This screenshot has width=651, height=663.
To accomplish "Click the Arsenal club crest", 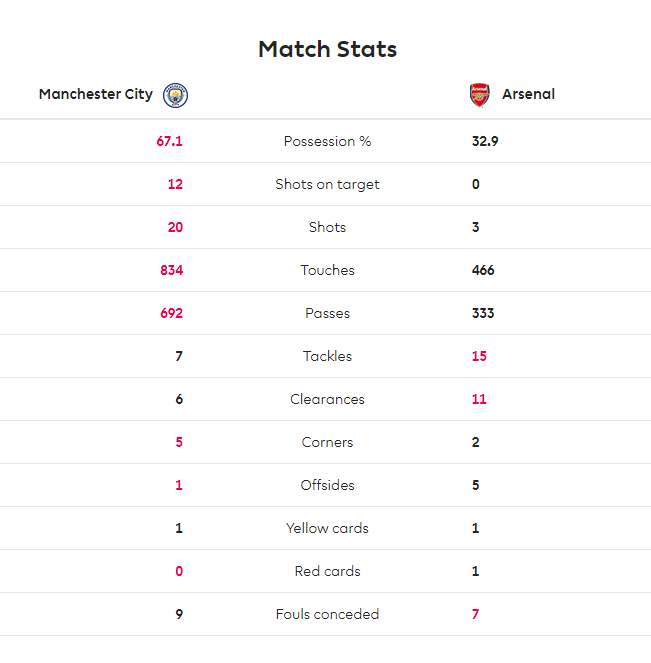I will (x=480, y=95).
